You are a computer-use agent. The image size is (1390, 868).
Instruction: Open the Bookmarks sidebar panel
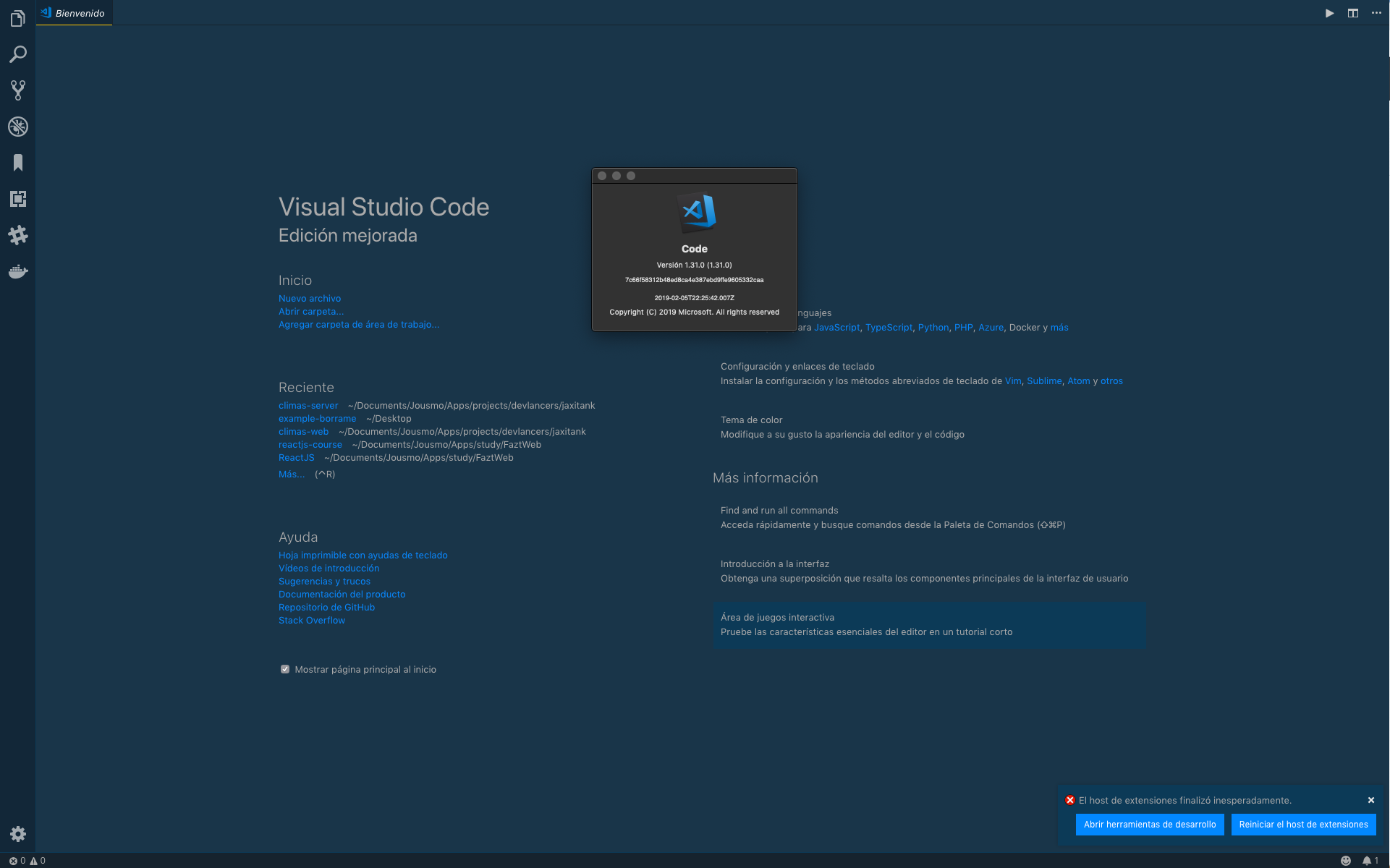coord(18,163)
